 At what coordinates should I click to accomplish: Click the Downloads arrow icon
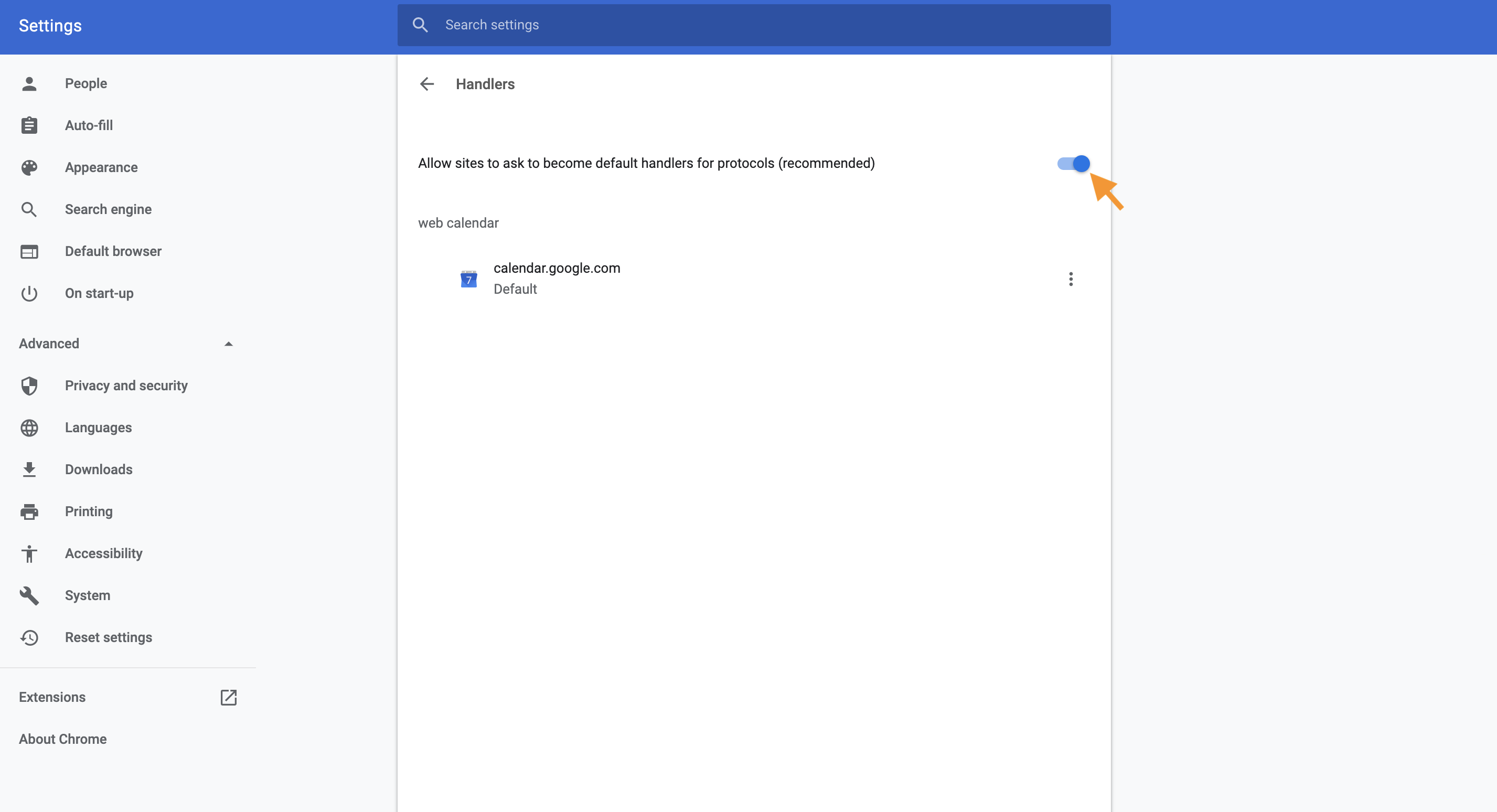click(29, 469)
